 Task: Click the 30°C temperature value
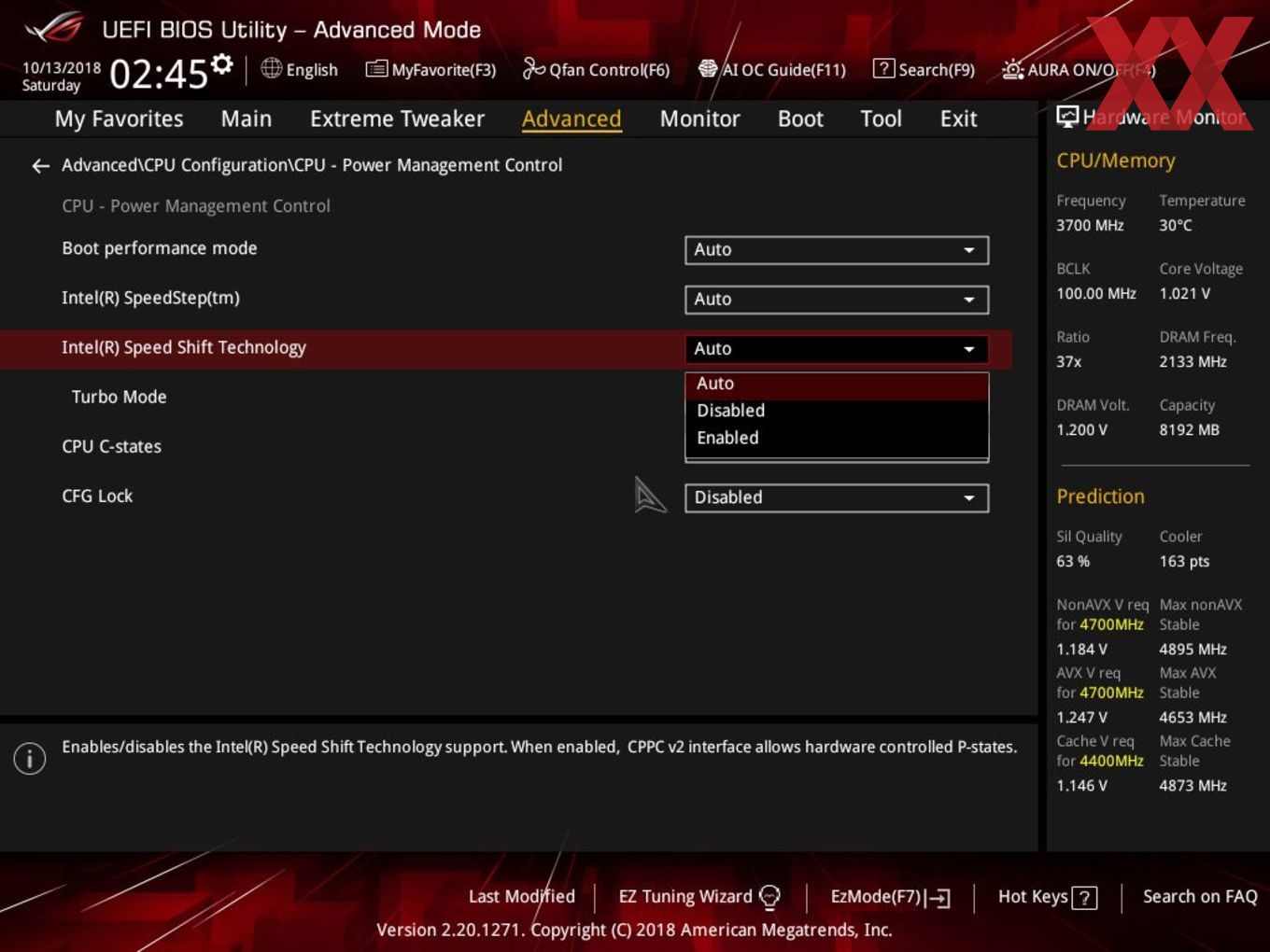coord(1176,225)
